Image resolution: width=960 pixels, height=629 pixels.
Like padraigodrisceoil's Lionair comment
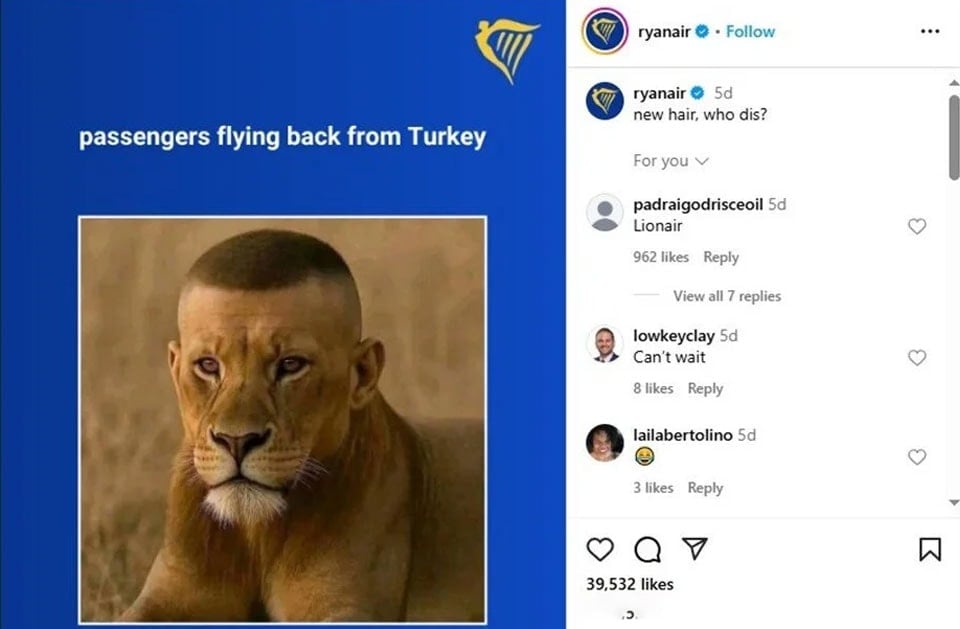point(917,226)
